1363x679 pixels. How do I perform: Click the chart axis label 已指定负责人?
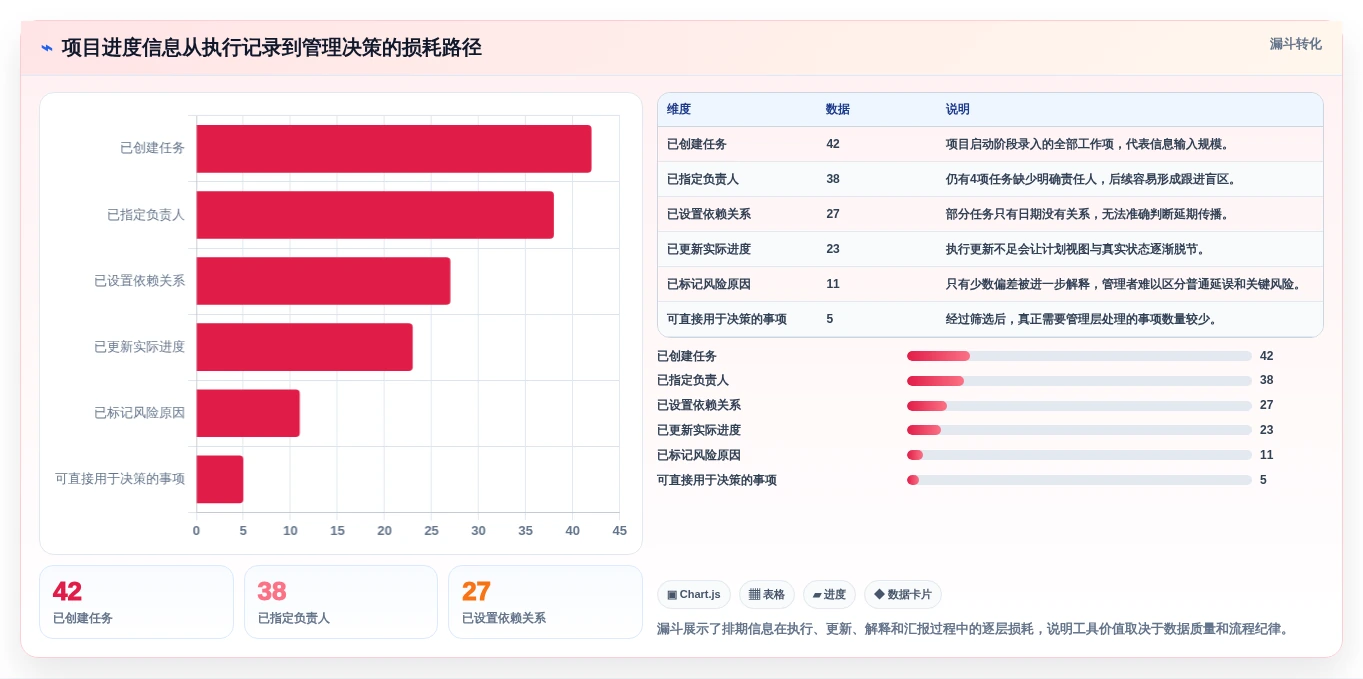coord(146,215)
